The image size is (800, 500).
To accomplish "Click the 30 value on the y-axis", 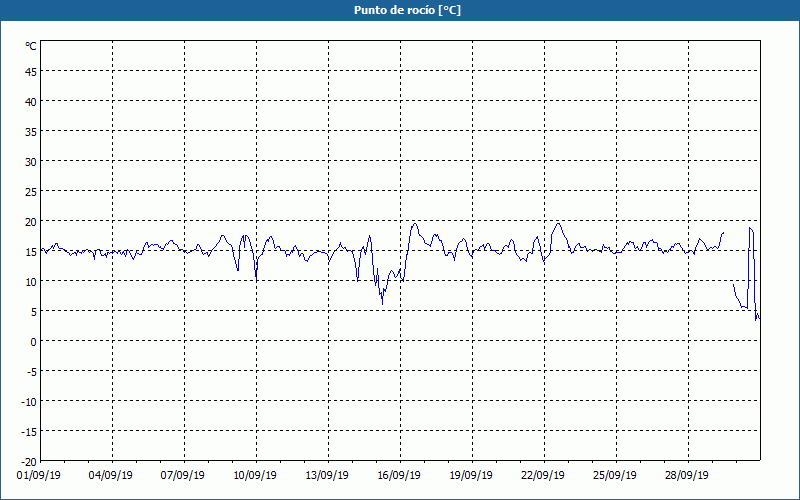I will (x=31, y=162).
